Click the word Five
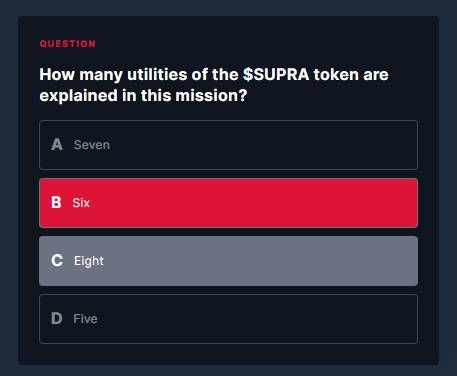This screenshot has width=457, height=376. pyautogui.click(x=85, y=319)
